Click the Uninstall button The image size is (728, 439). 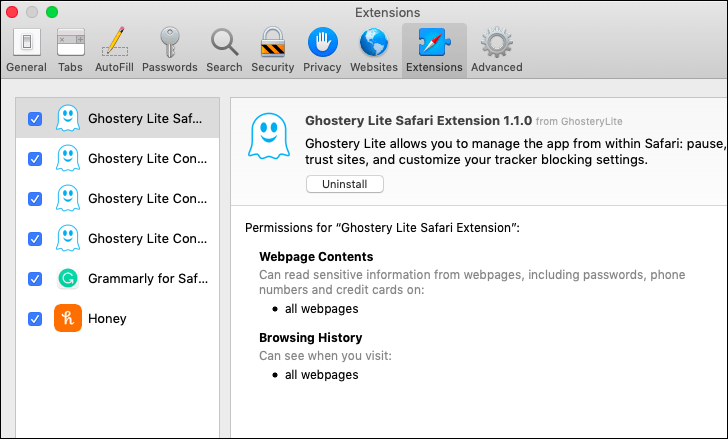coord(344,184)
